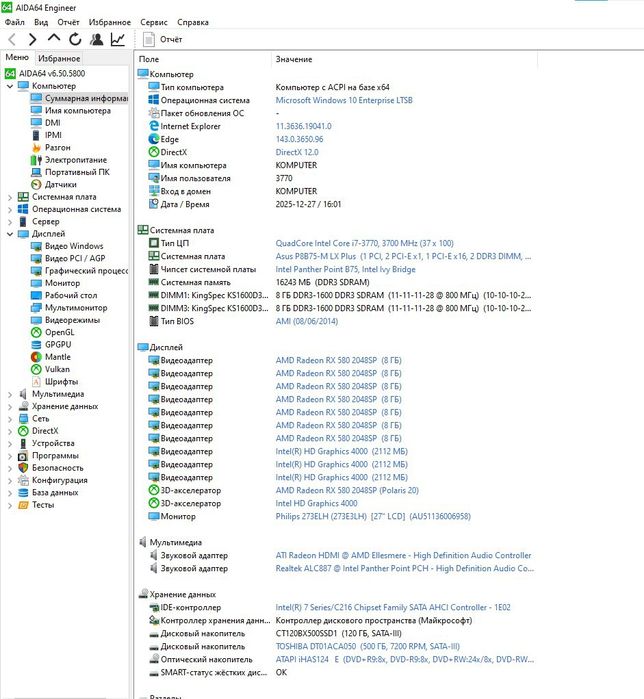Select Суммарная информация in the tree
Viewport: 644px width, 699px height.
click(79, 98)
